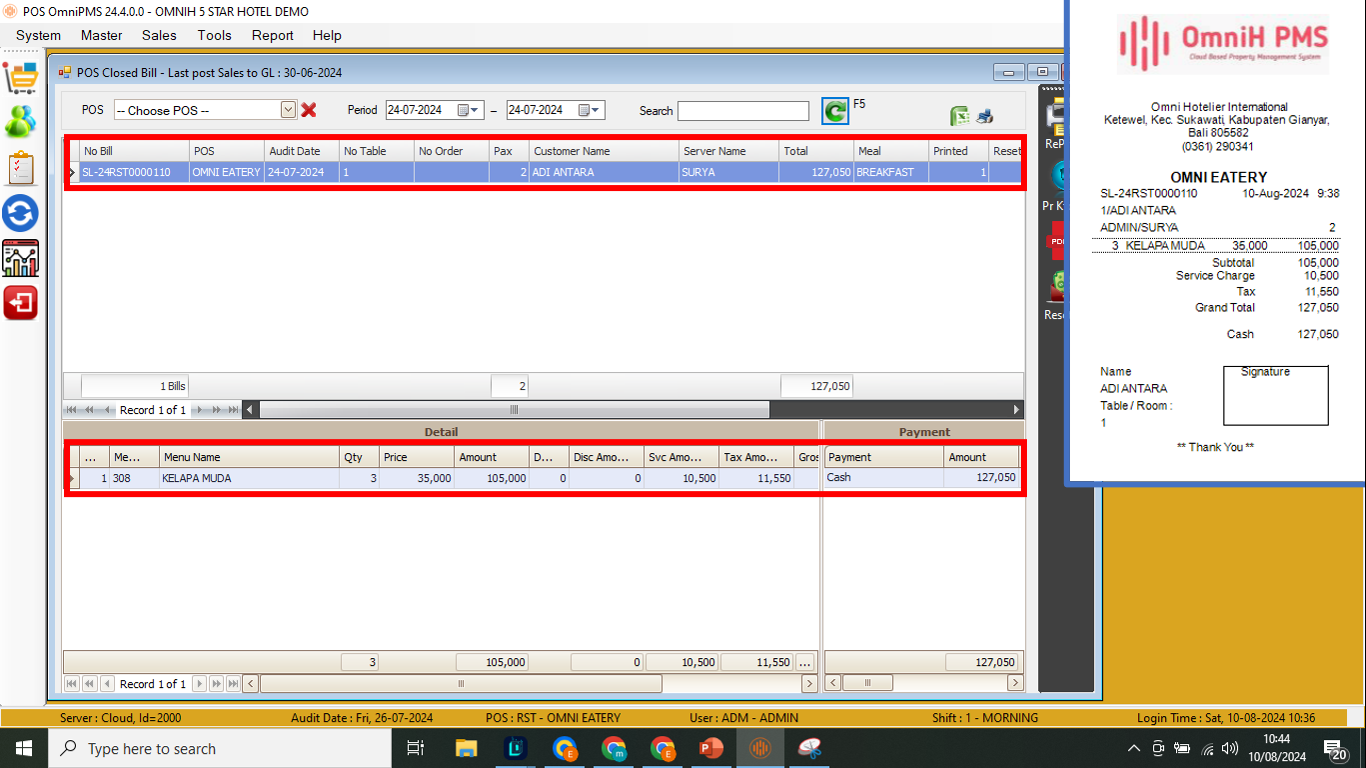Go to last record in detail navigator

(233, 684)
